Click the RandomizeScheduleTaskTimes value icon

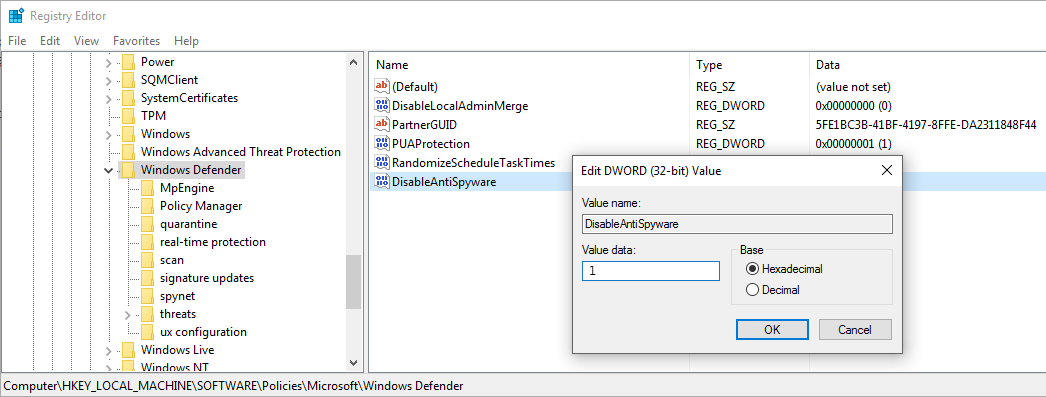[x=382, y=162]
